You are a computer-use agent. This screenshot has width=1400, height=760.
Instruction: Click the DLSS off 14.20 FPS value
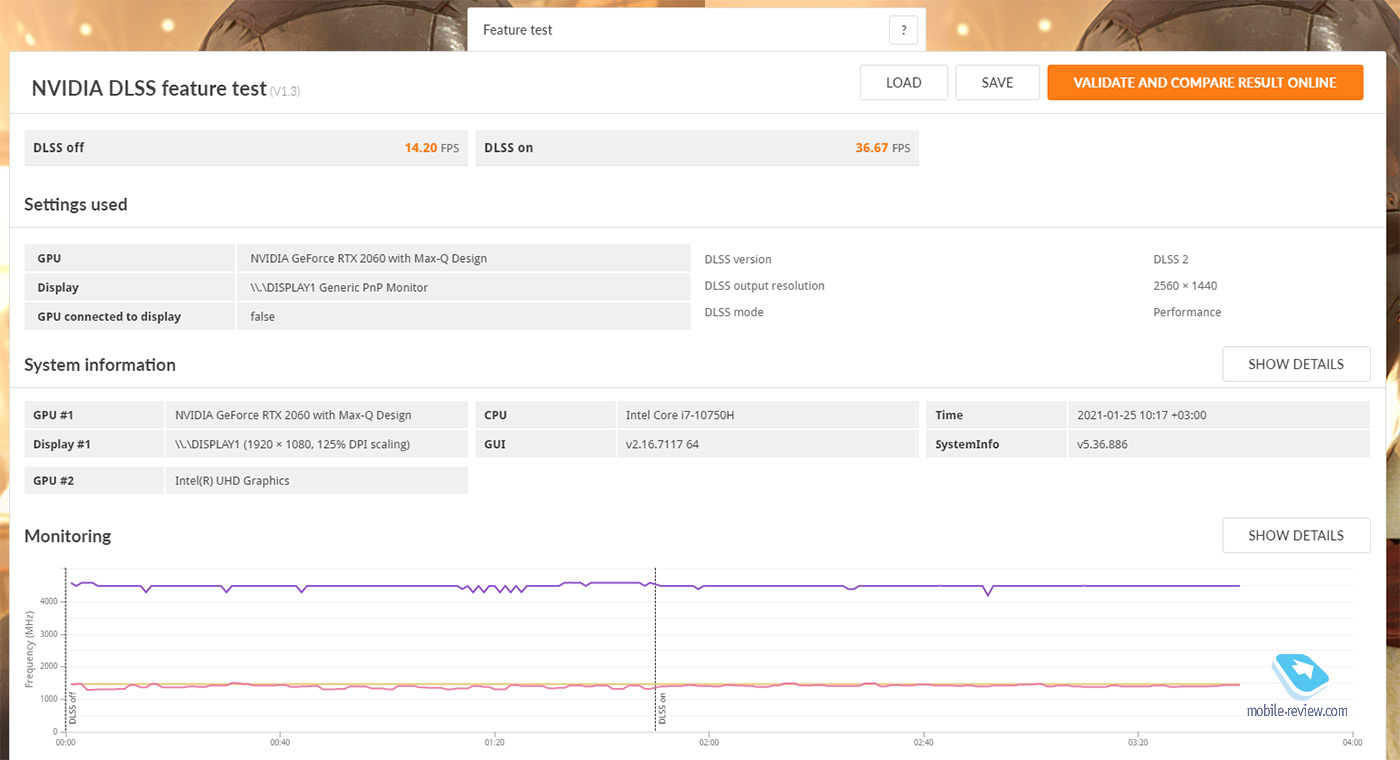[432, 148]
